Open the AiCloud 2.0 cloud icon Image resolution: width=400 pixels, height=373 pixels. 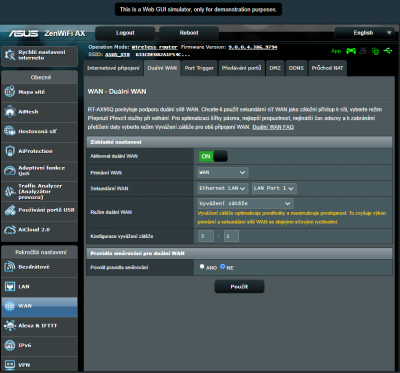point(10,230)
